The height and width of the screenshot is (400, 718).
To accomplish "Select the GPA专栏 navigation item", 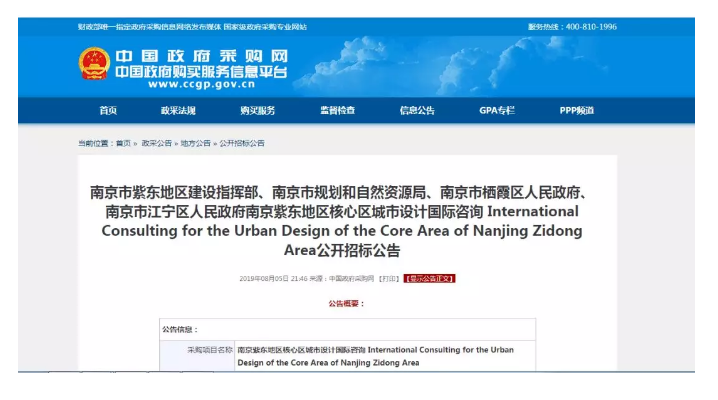I will coord(496,110).
